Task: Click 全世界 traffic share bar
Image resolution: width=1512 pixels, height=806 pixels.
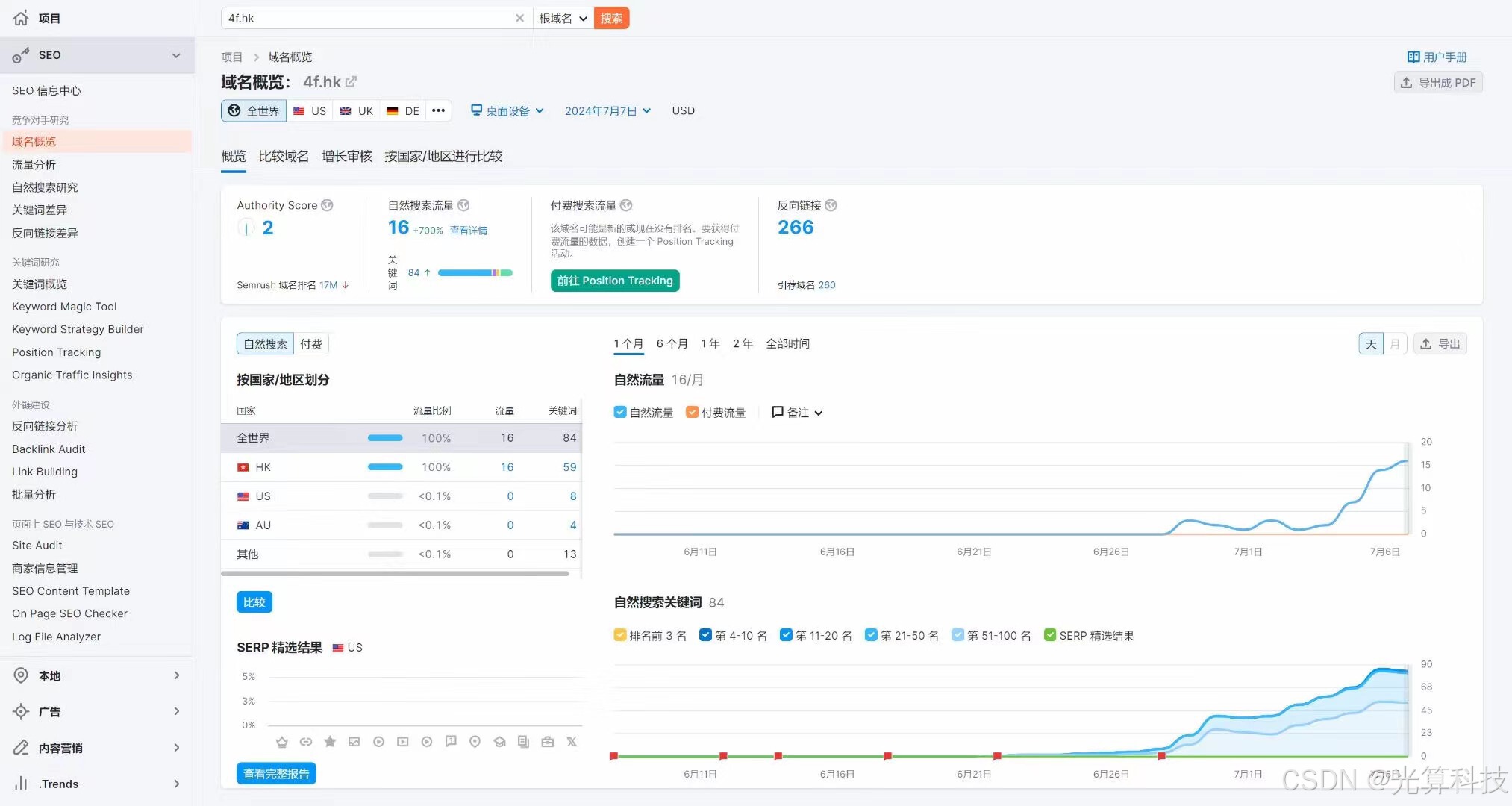Action: 385,438
